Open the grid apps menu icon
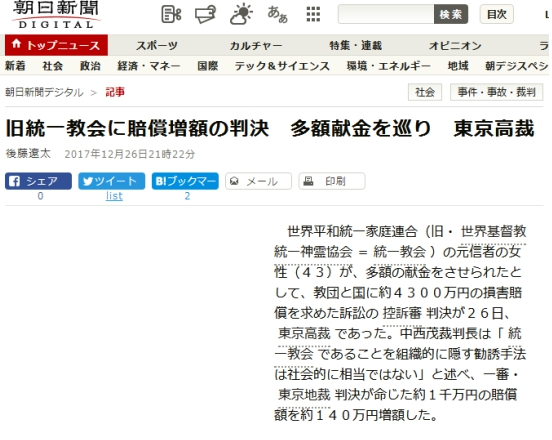This screenshot has height=440, width=552. tap(313, 14)
